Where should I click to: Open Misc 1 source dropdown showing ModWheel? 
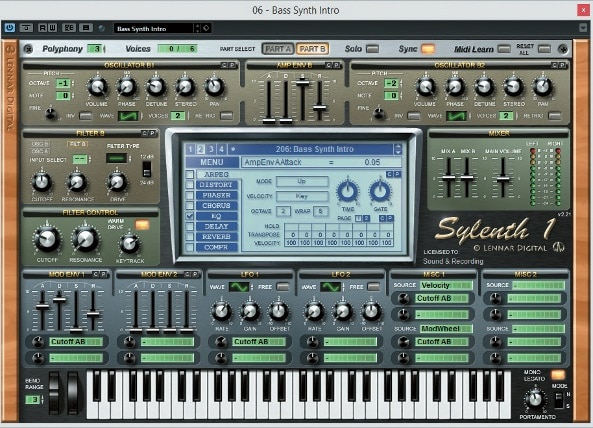(446, 329)
